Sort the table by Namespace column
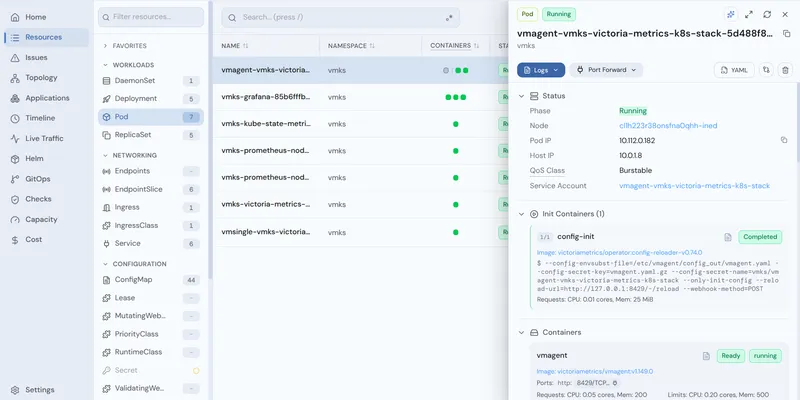The width and height of the screenshot is (800, 400). (351, 46)
